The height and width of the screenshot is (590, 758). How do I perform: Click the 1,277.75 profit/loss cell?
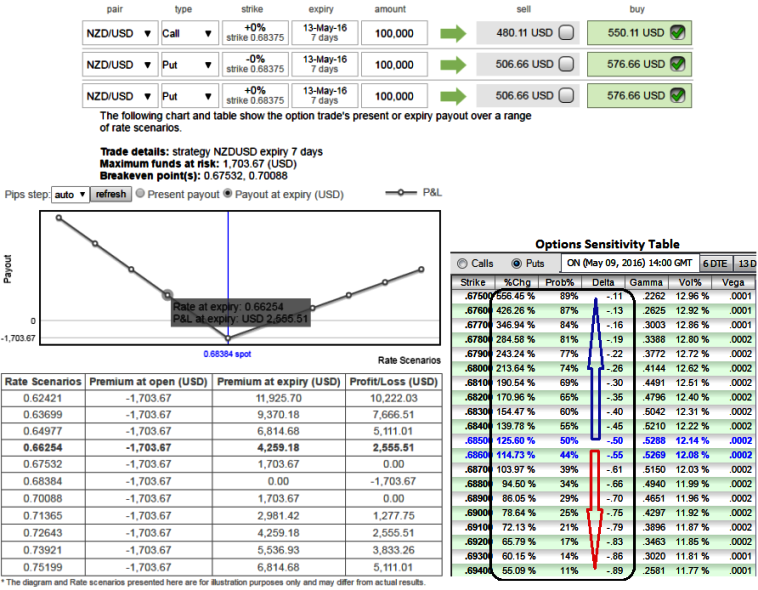click(x=394, y=516)
